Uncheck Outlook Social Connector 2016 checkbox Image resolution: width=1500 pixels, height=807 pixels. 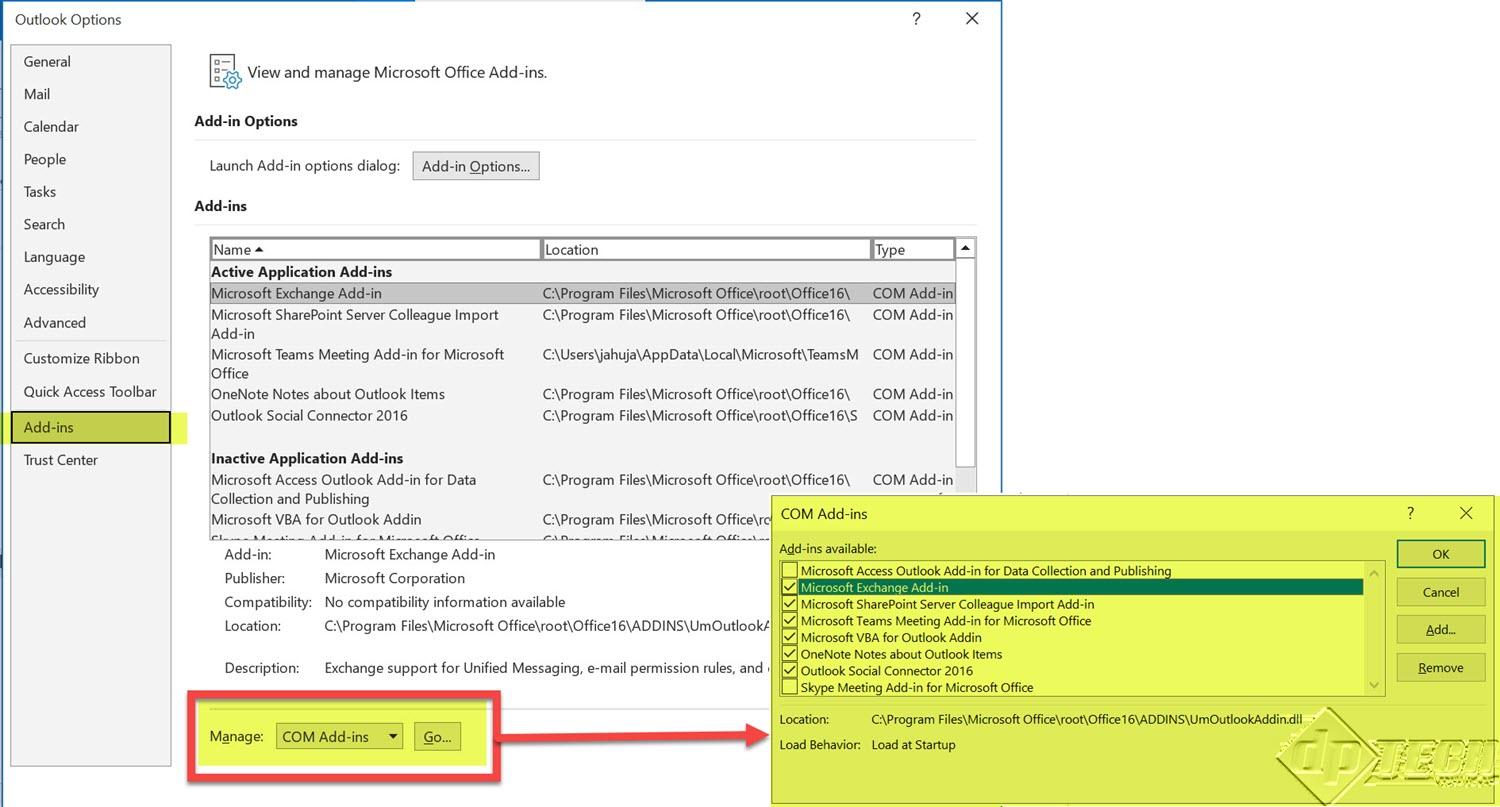(x=790, y=671)
